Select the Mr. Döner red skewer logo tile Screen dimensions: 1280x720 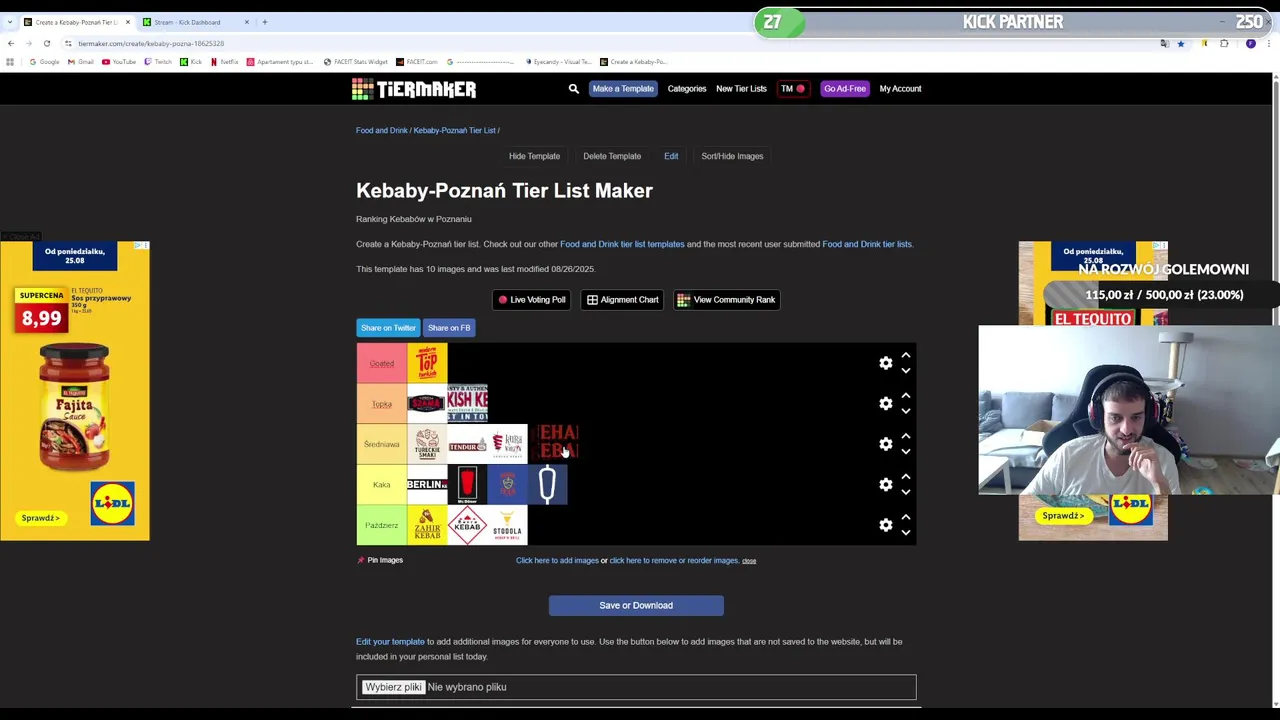[x=467, y=484]
